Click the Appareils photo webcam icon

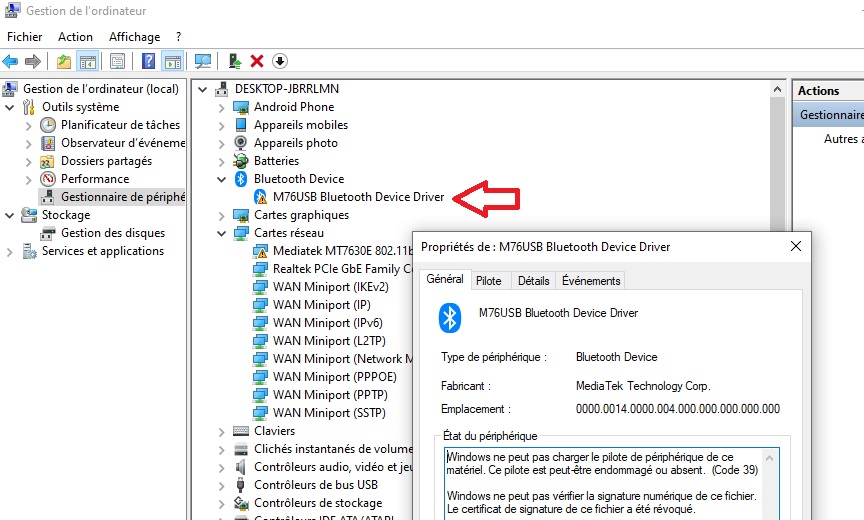click(241, 143)
